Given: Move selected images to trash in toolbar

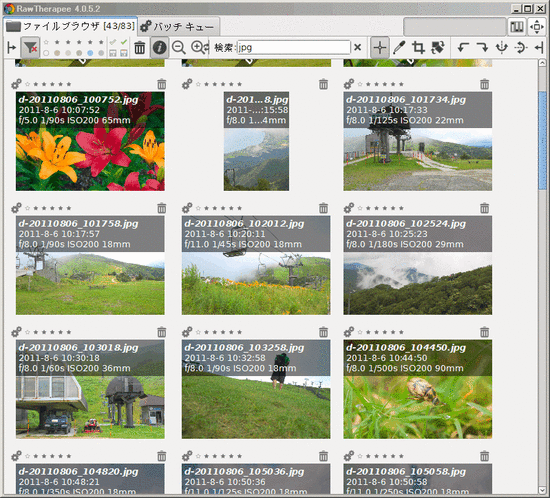Looking at the screenshot, I should click(x=140, y=47).
